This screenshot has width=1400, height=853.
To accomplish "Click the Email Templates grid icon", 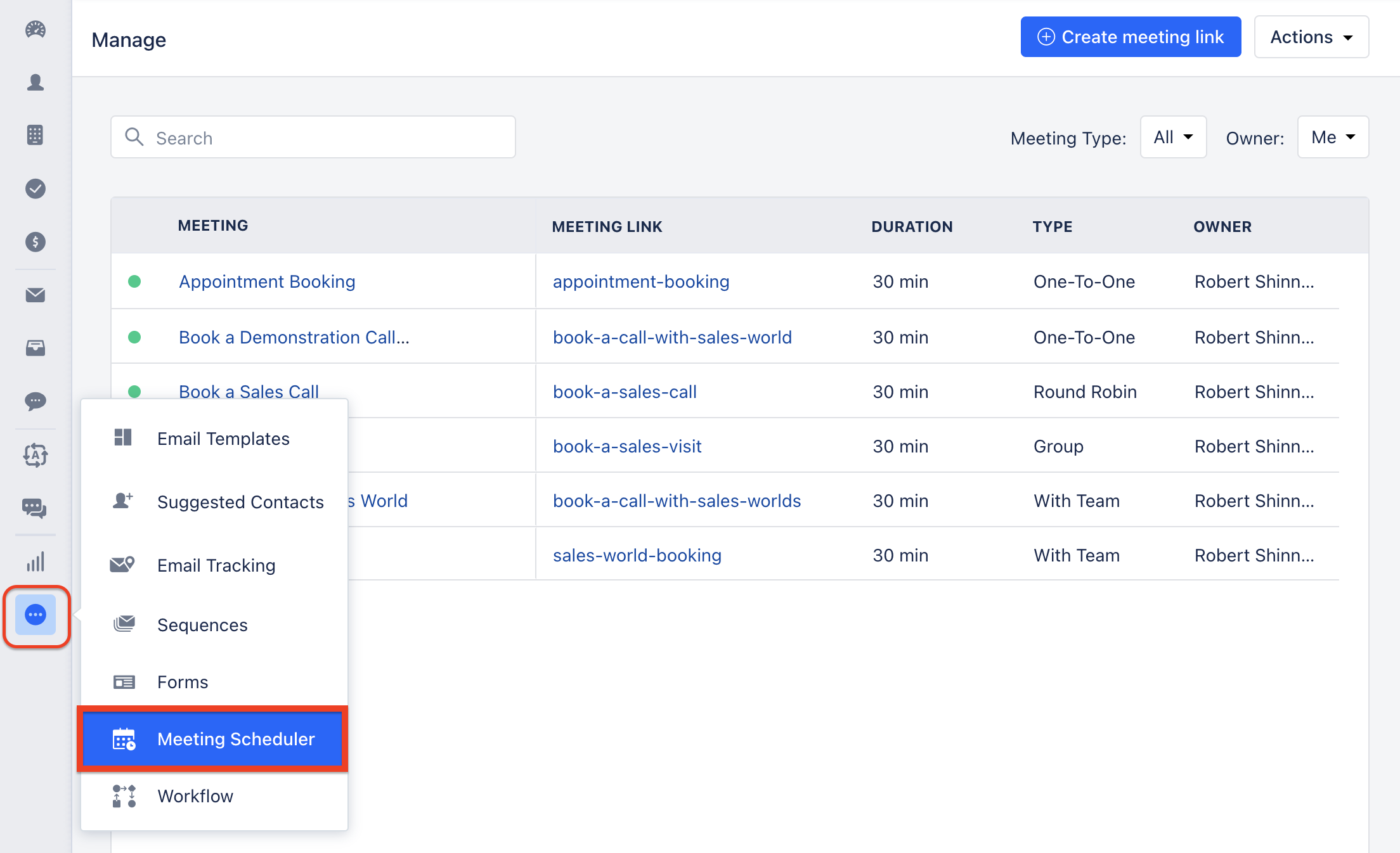I will pos(123,437).
